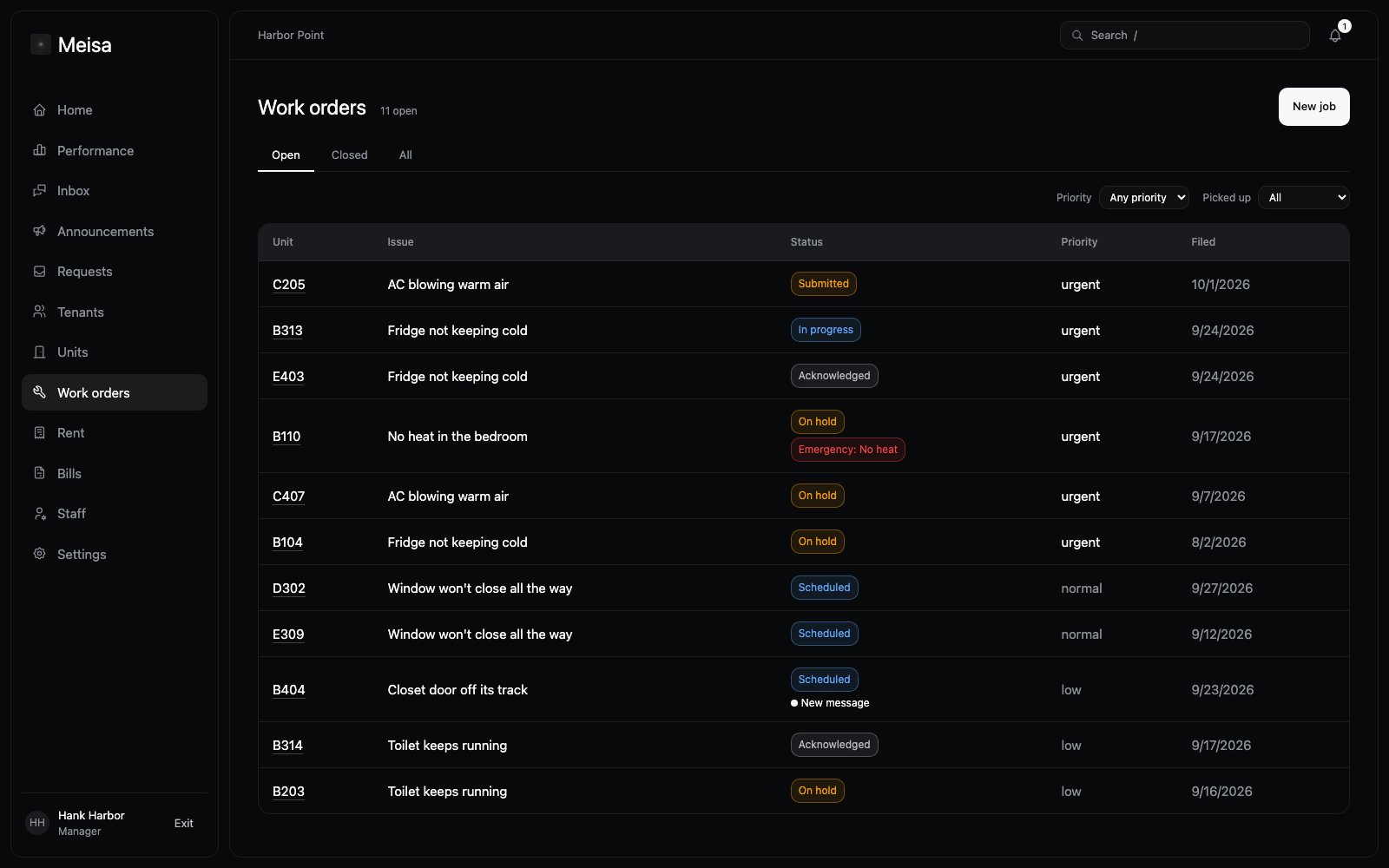Click the Rent receipt icon
This screenshot has width=1389, height=868.
click(39, 433)
